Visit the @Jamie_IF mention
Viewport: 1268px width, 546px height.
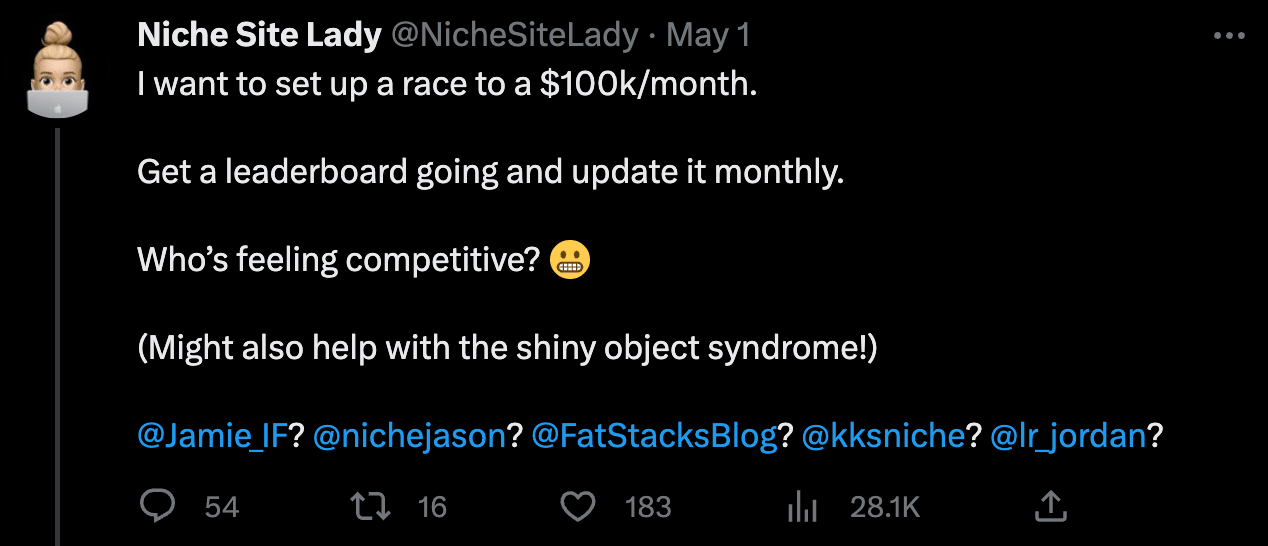coord(213,436)
